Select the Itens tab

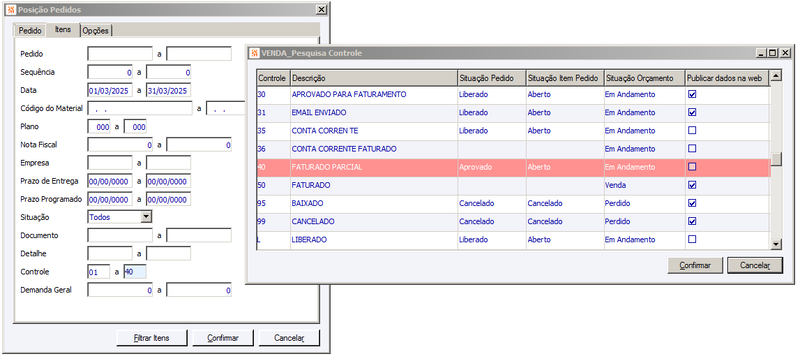point(63,30)
